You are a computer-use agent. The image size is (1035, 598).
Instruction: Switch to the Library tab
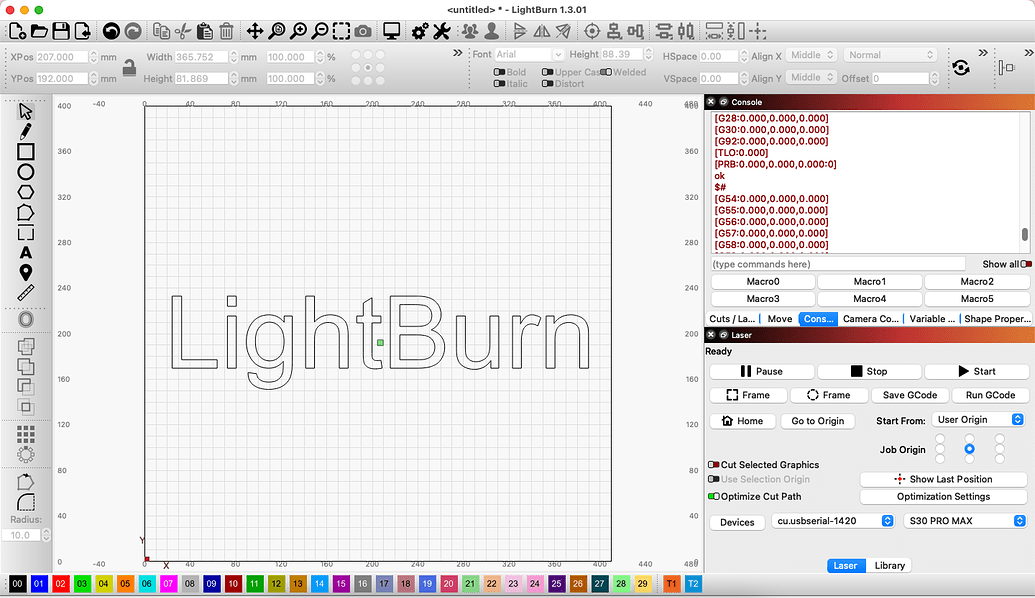pos(888,565)
